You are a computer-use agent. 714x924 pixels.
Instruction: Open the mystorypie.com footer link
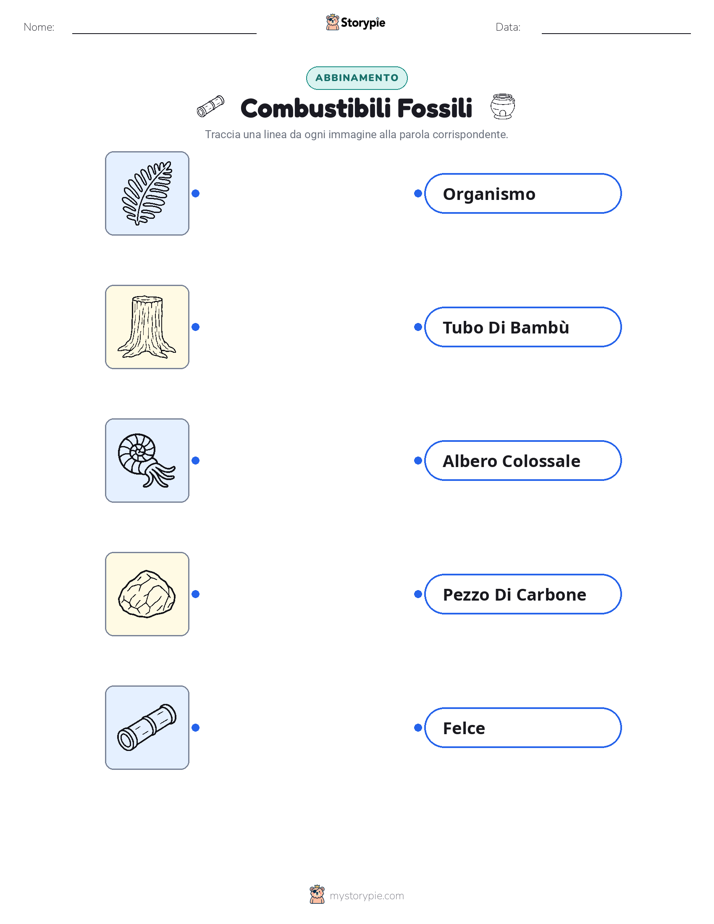366,896
